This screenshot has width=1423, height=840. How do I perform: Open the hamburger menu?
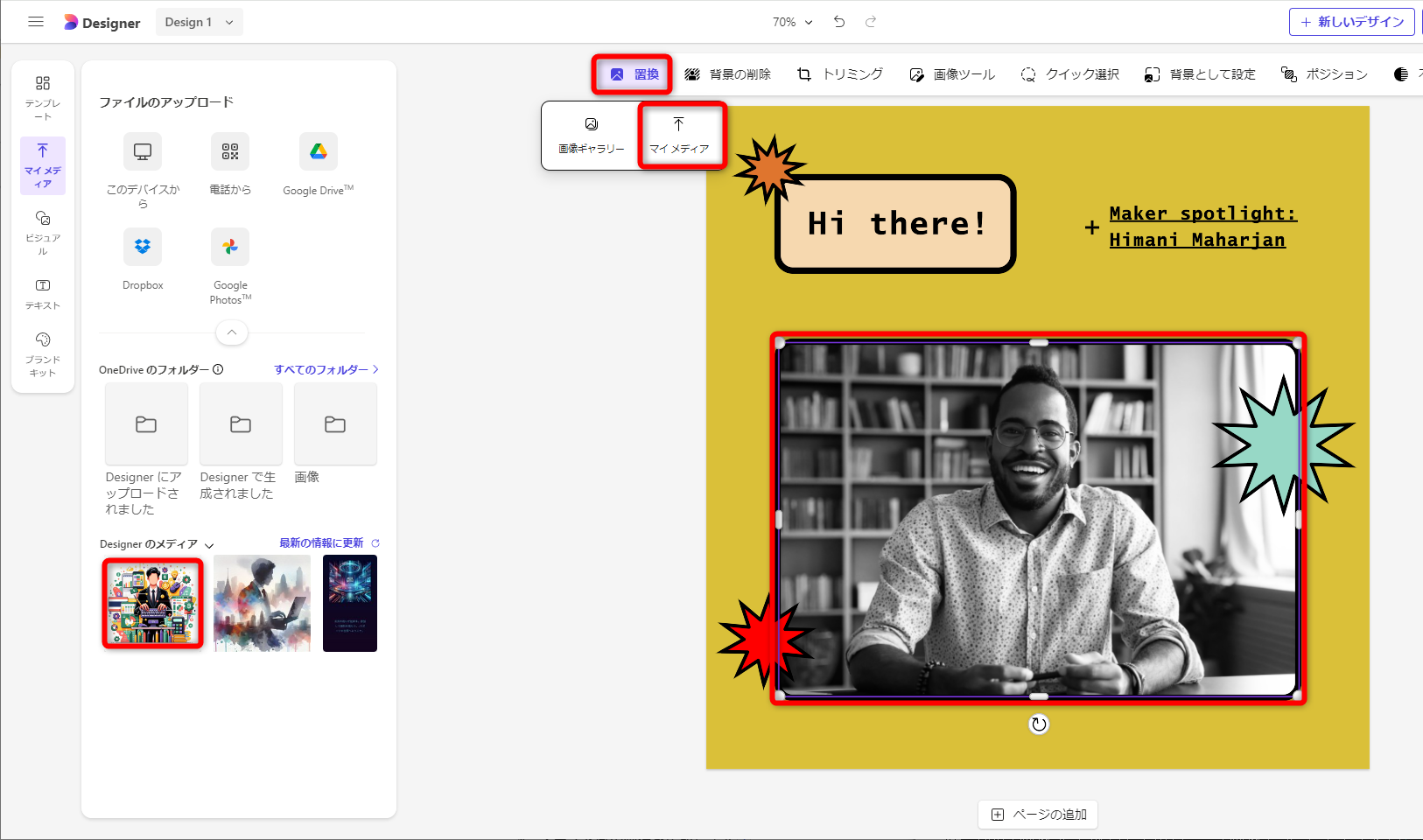coord(36,21)
